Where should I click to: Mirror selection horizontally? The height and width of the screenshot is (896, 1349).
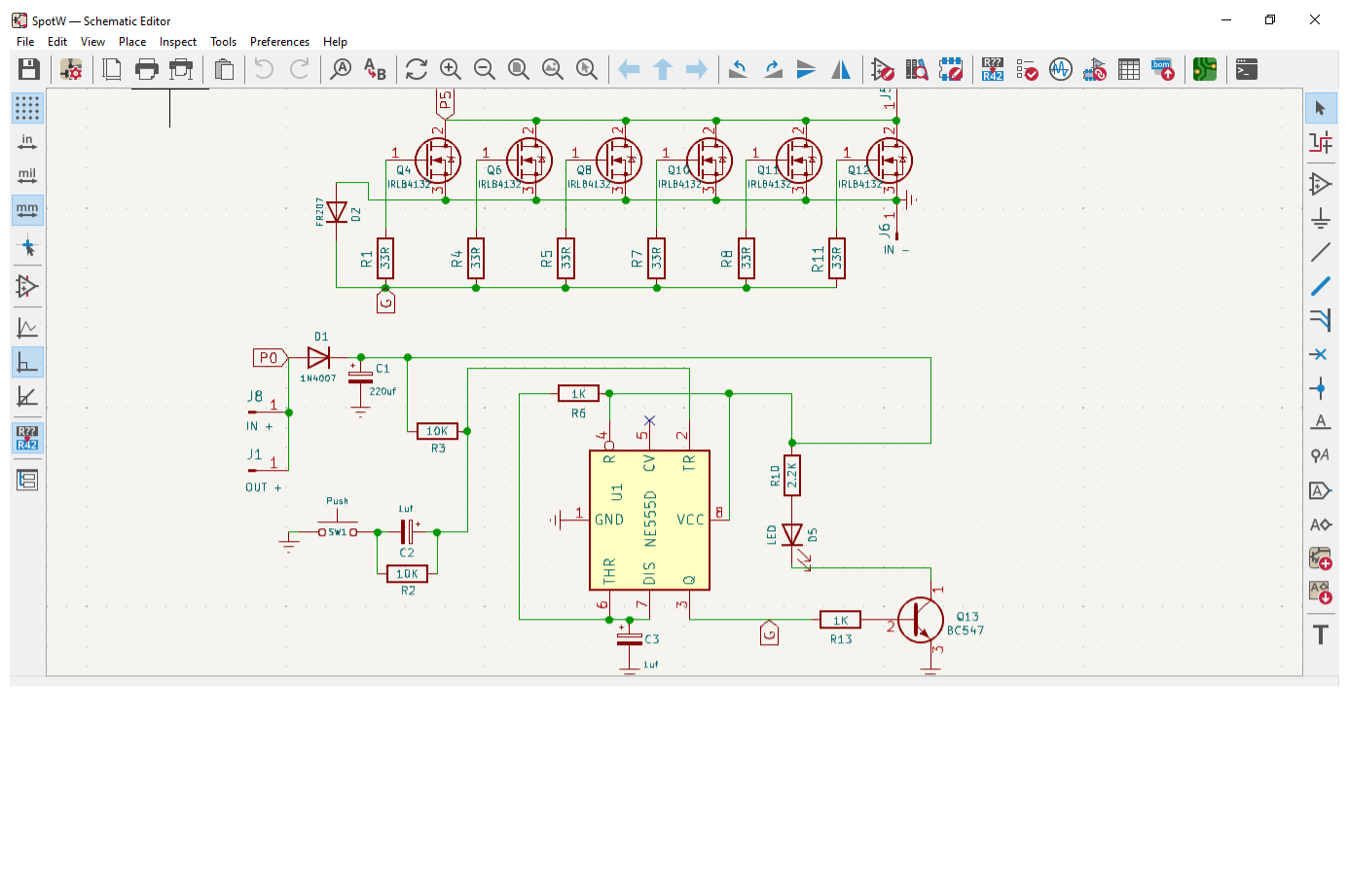coord(841,69)
